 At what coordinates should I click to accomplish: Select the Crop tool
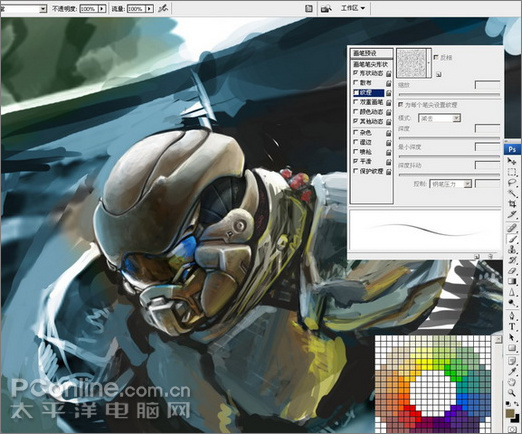pos(511,204)
